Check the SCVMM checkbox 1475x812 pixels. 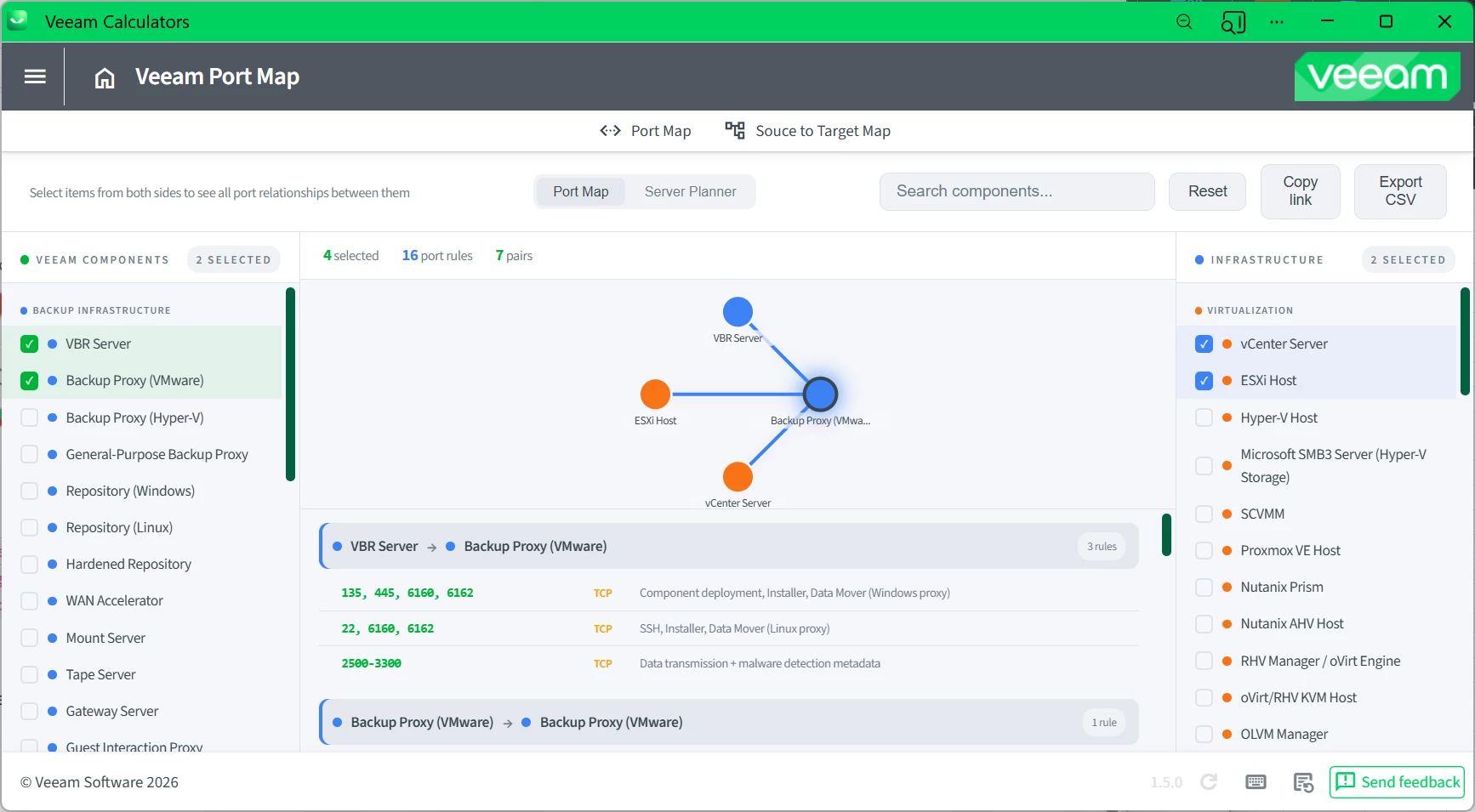pos(1204,514)
